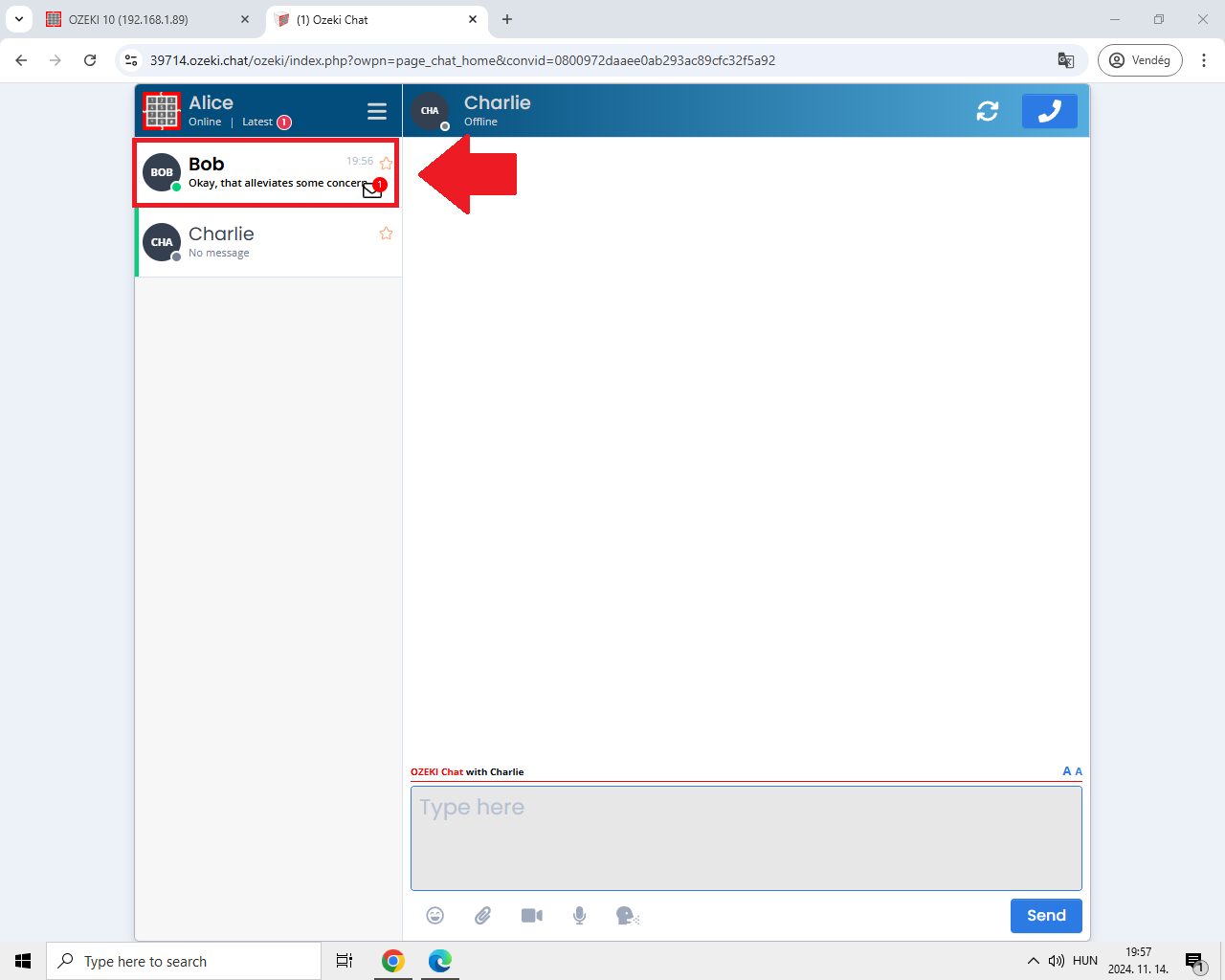The image size is (1225, 980).
Task: Refresh the chat with the sync icon
Action: tap(988, 111)
